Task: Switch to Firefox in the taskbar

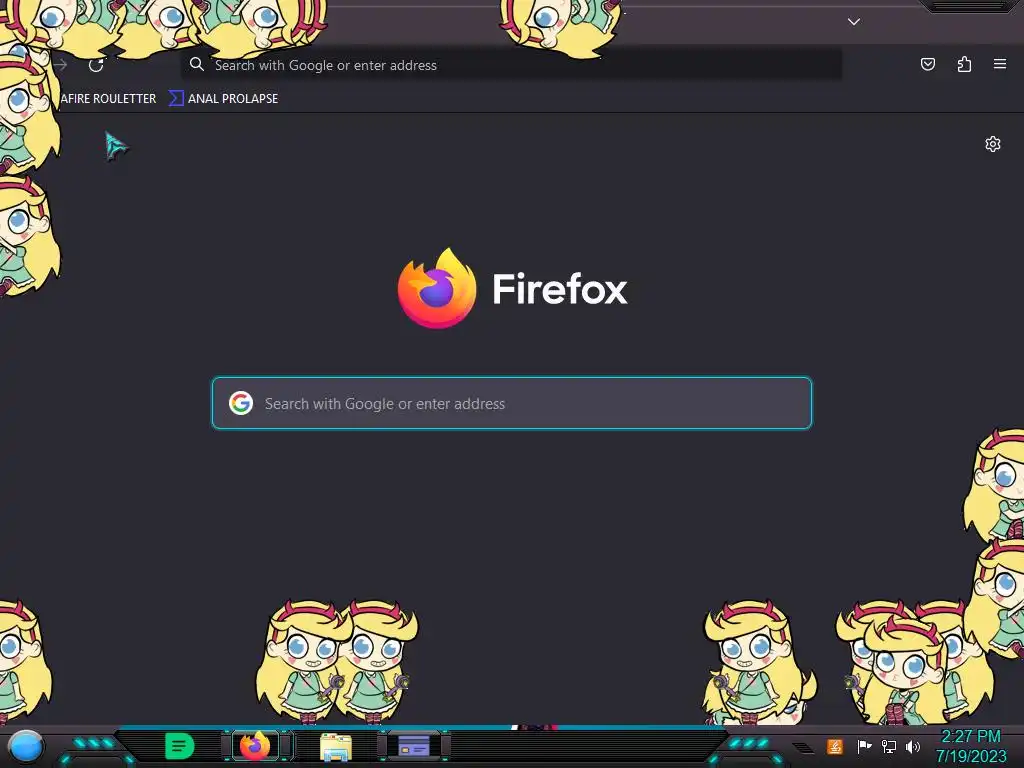Action: pyautogui.click(x=255, y=745)
